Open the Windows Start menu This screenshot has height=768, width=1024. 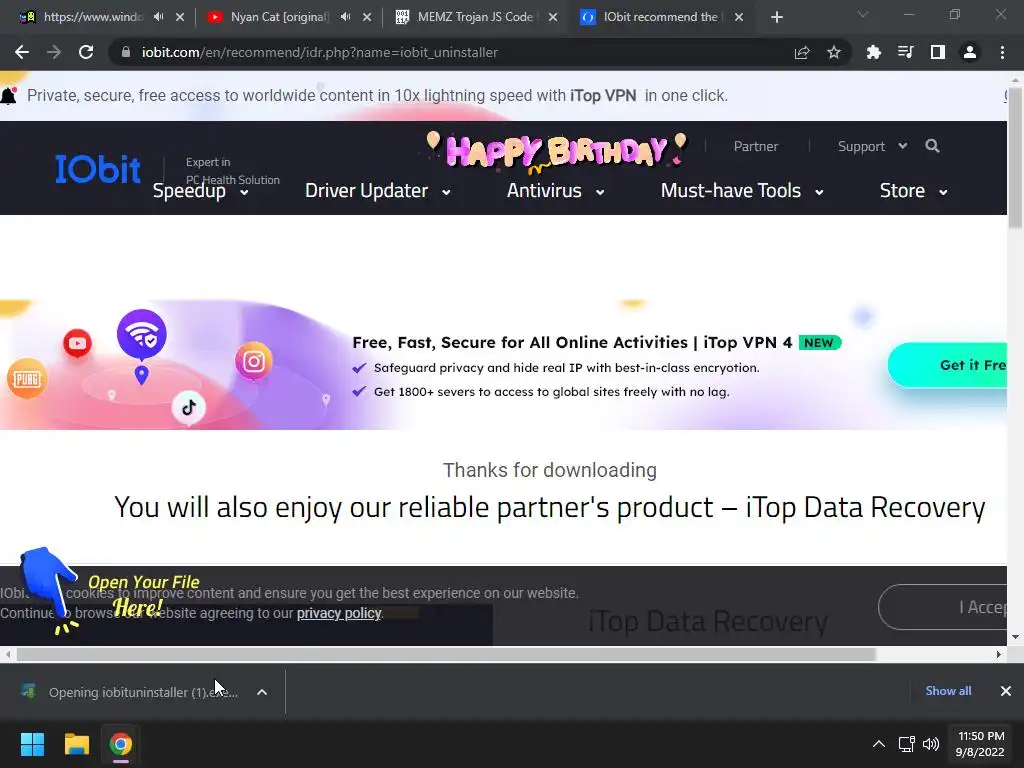32,744
